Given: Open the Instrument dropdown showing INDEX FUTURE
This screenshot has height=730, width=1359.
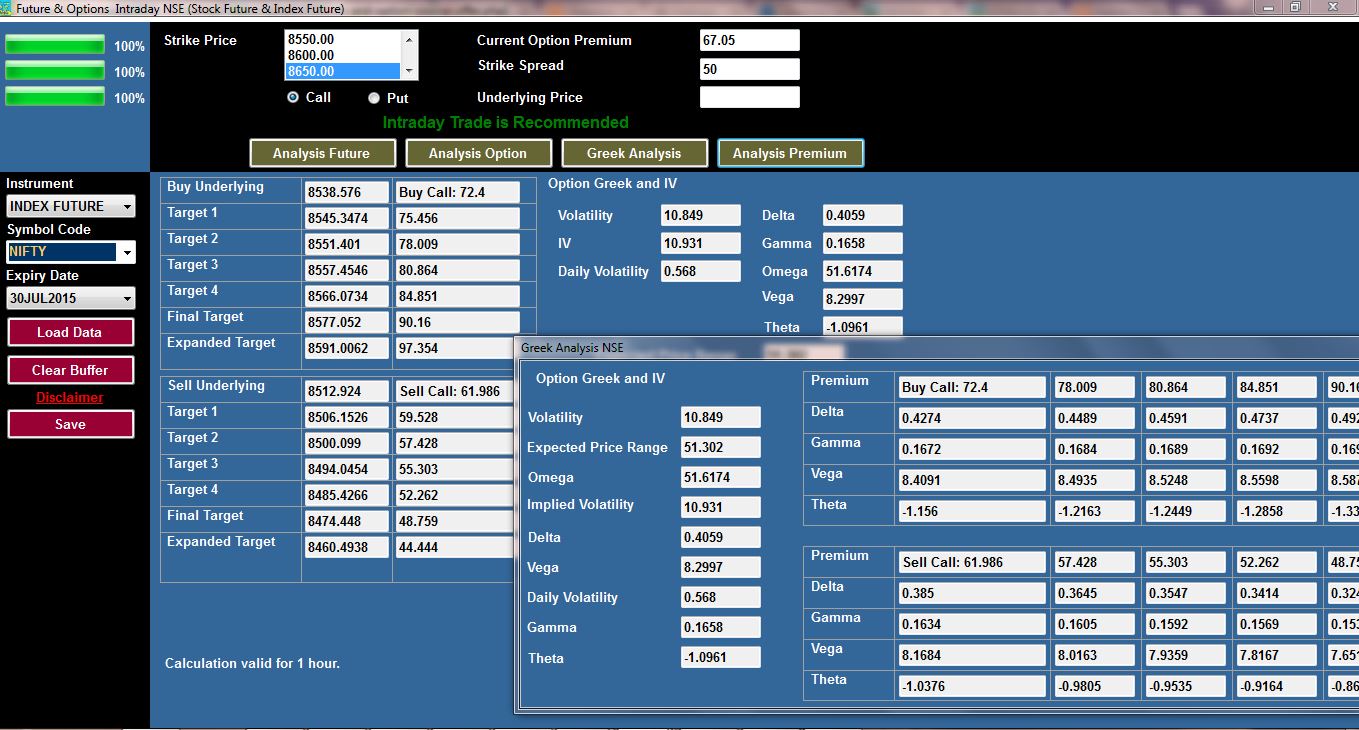Looking at the screenshot, I should pyautogui.click(x=70, y=206).
